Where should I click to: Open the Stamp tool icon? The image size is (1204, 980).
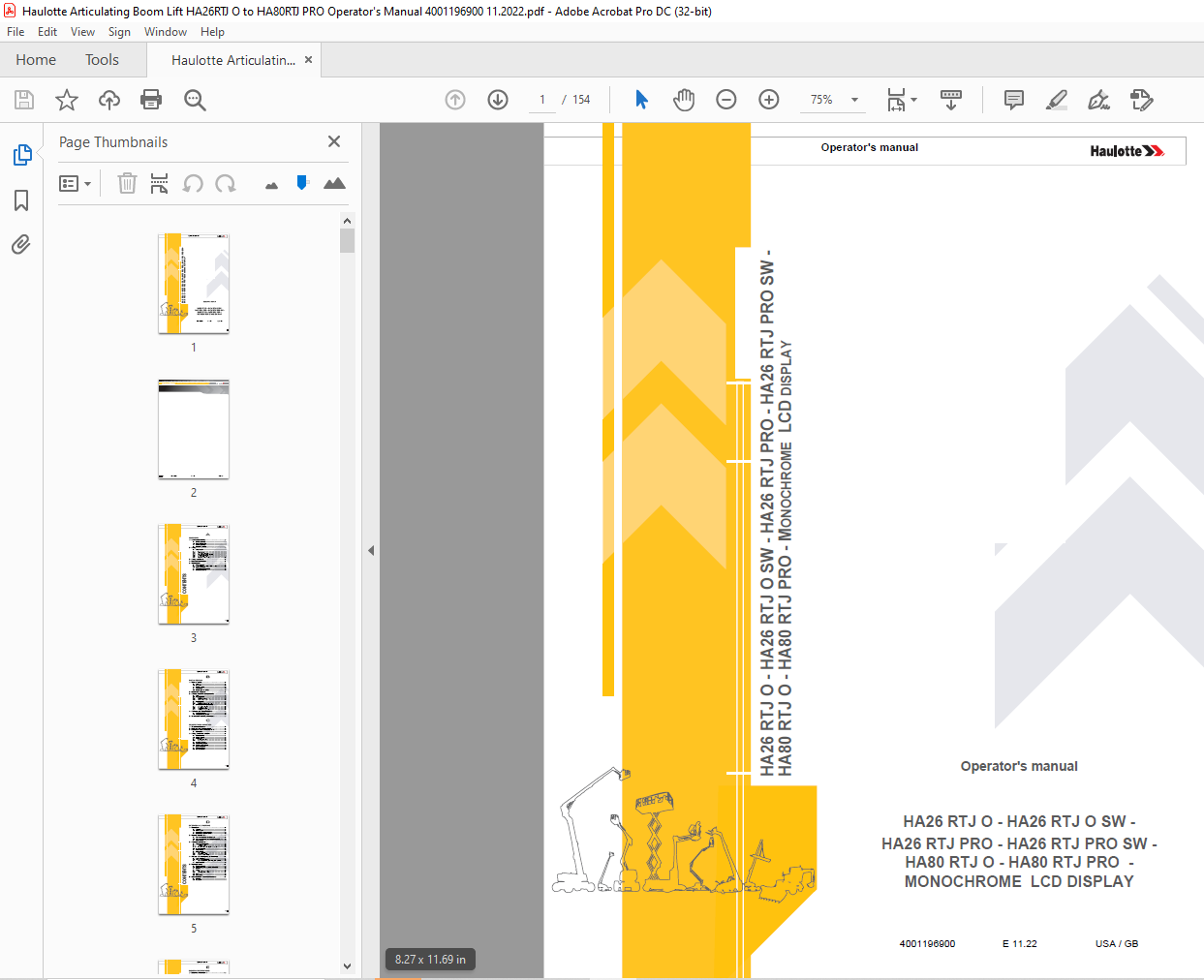(x=1141, y=100)
